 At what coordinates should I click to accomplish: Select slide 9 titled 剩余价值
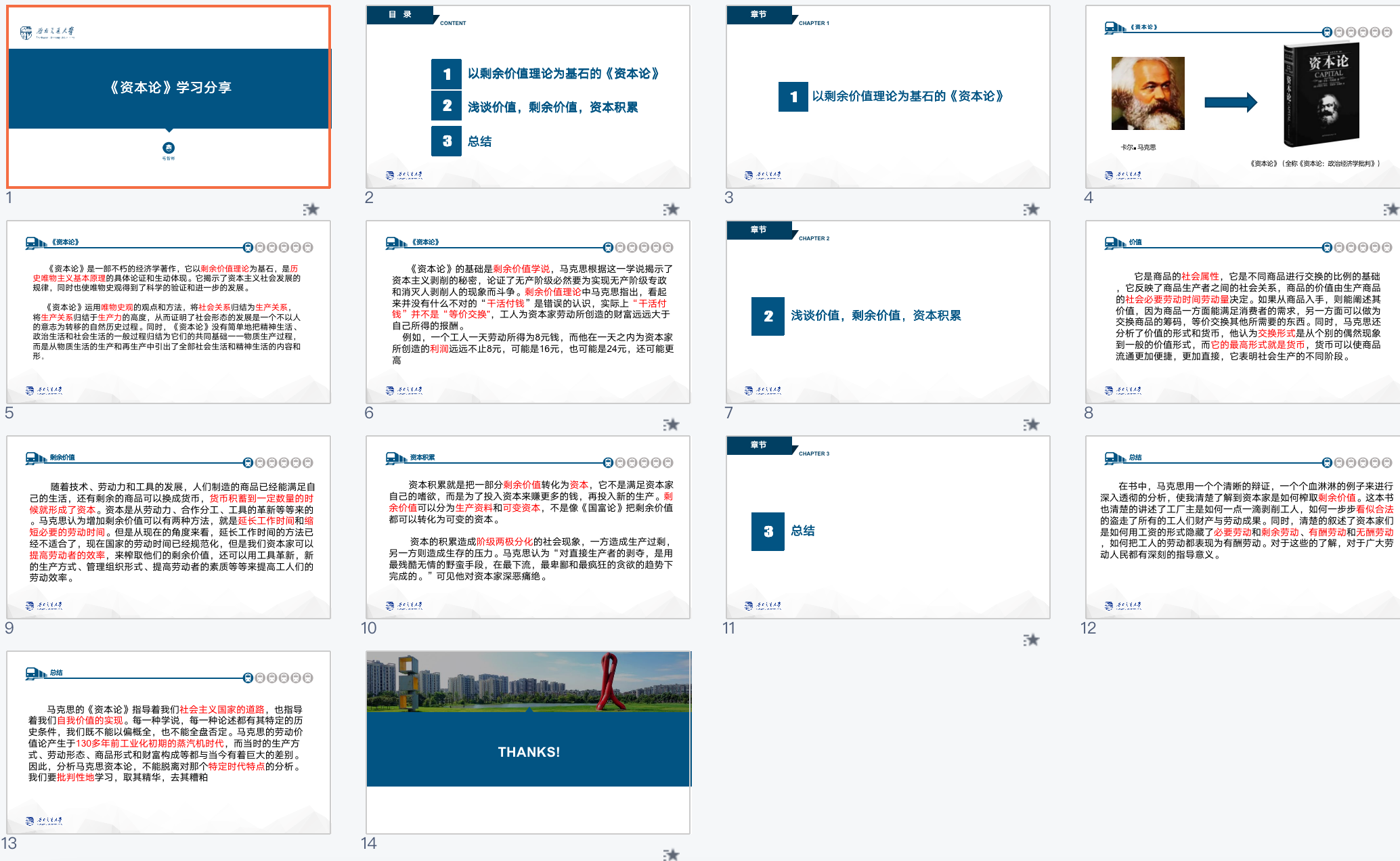tap(169, 527)
